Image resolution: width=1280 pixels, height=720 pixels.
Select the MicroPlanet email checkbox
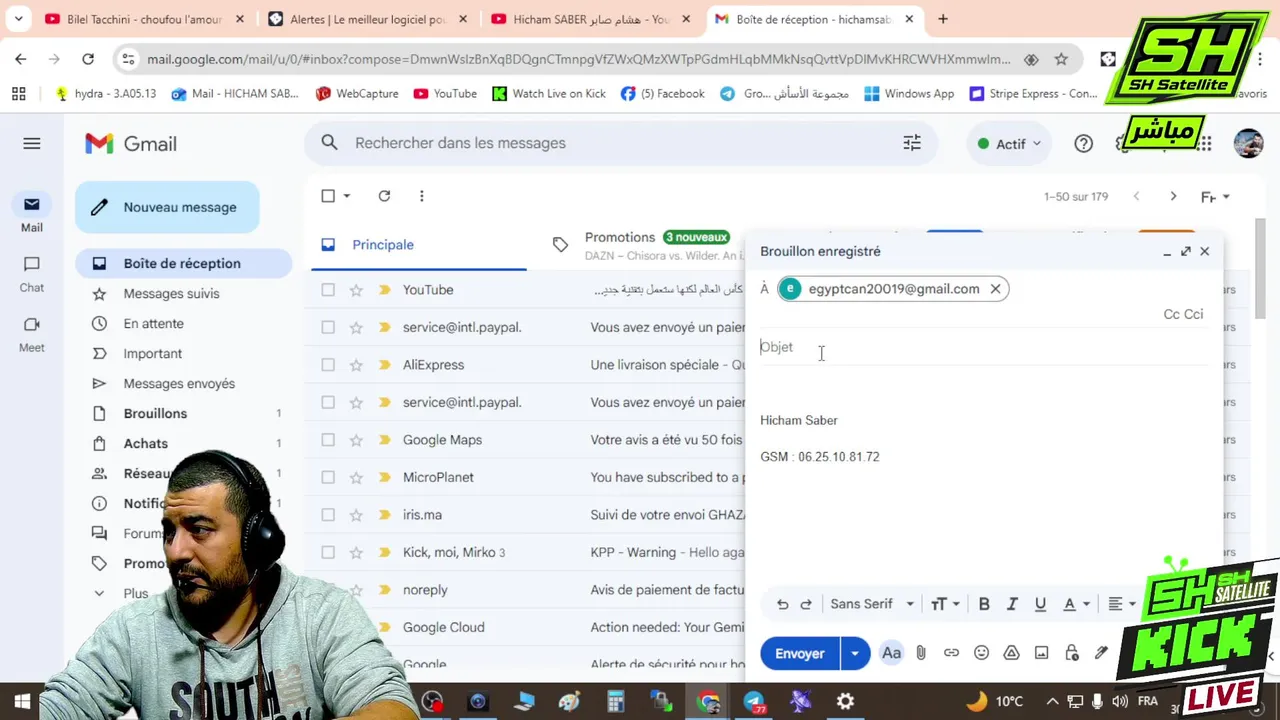[x=328, y=477]
